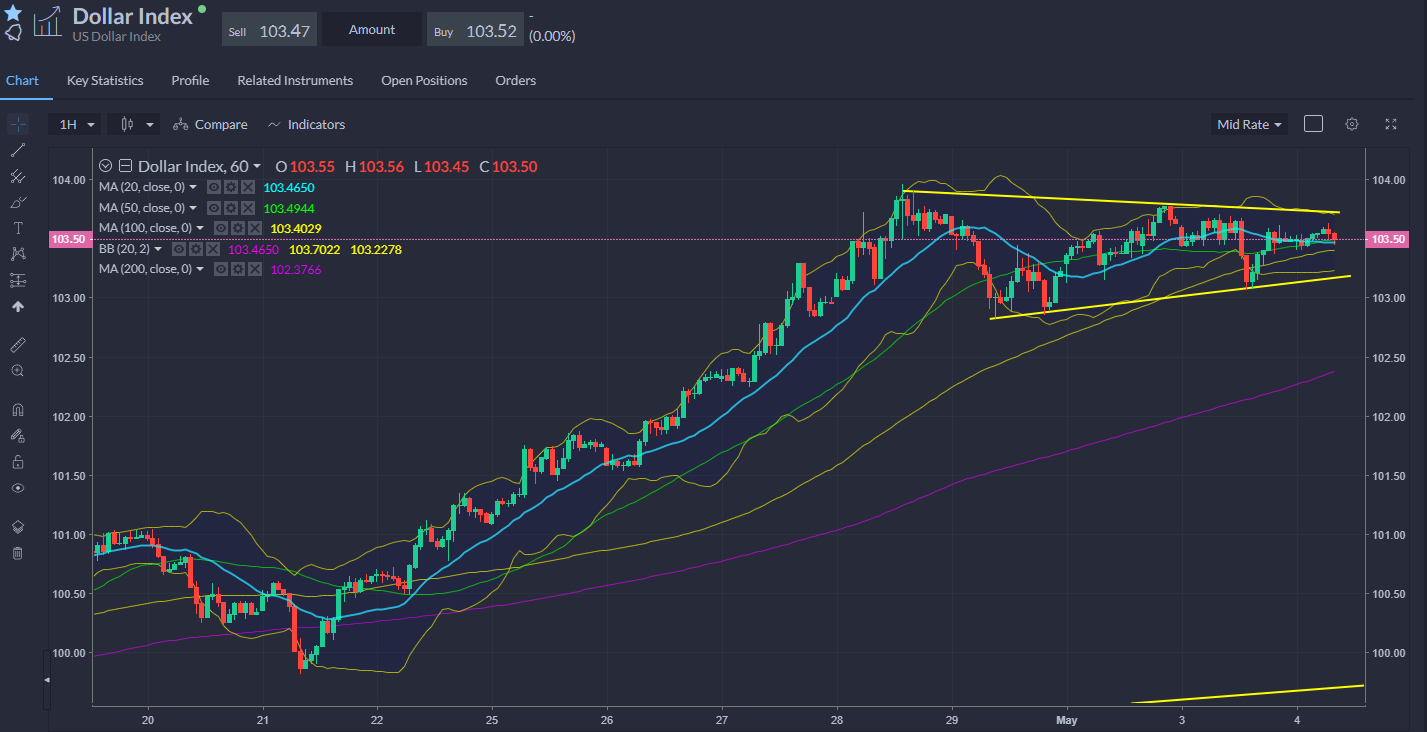Open chart settings gear icon
Viewport: 1427px width, 732px height.
pyautogui.click(x=1352, y=124)
